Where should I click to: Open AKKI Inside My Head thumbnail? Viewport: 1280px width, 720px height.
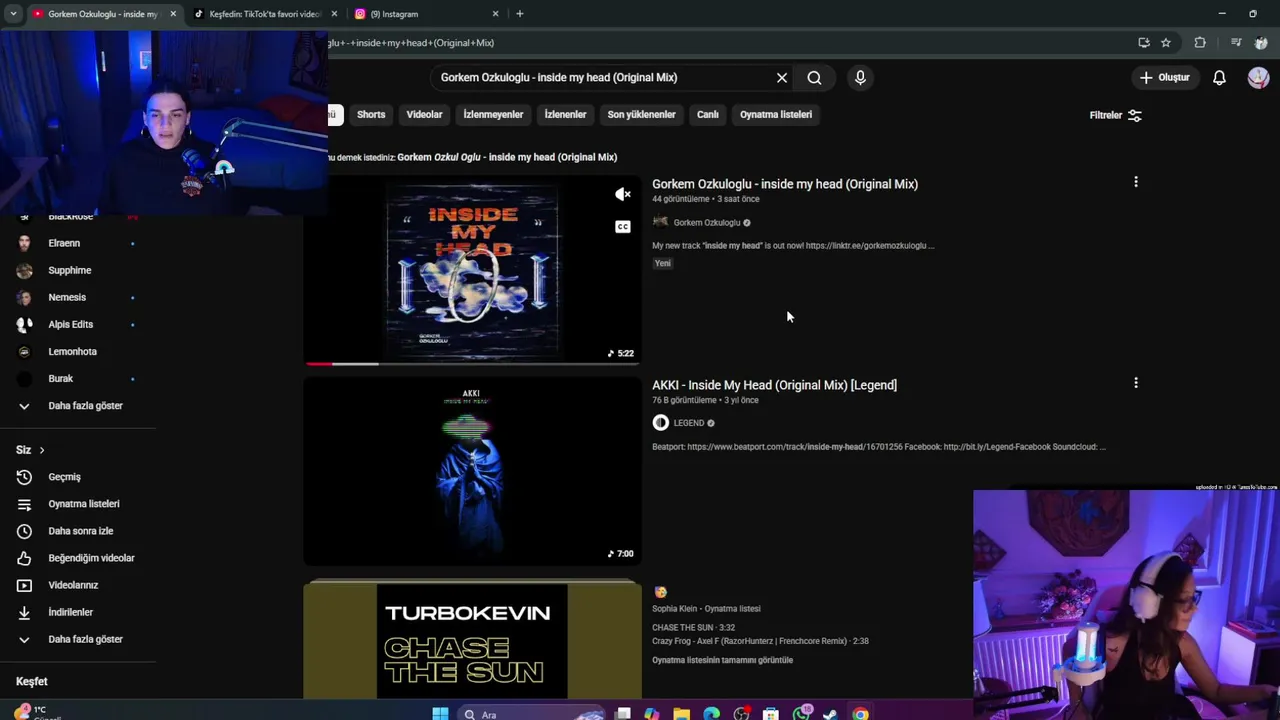click(472, 471)
